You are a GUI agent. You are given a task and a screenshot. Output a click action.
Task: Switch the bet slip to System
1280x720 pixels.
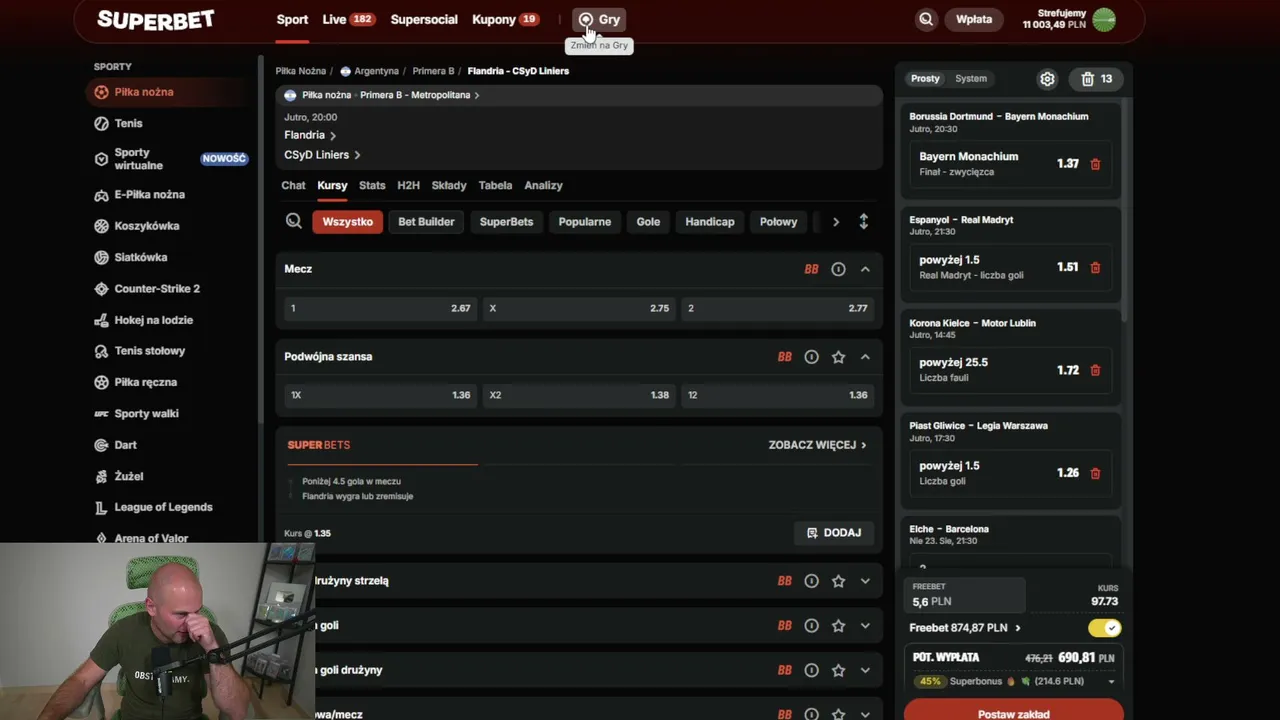(x=971, y=79)
